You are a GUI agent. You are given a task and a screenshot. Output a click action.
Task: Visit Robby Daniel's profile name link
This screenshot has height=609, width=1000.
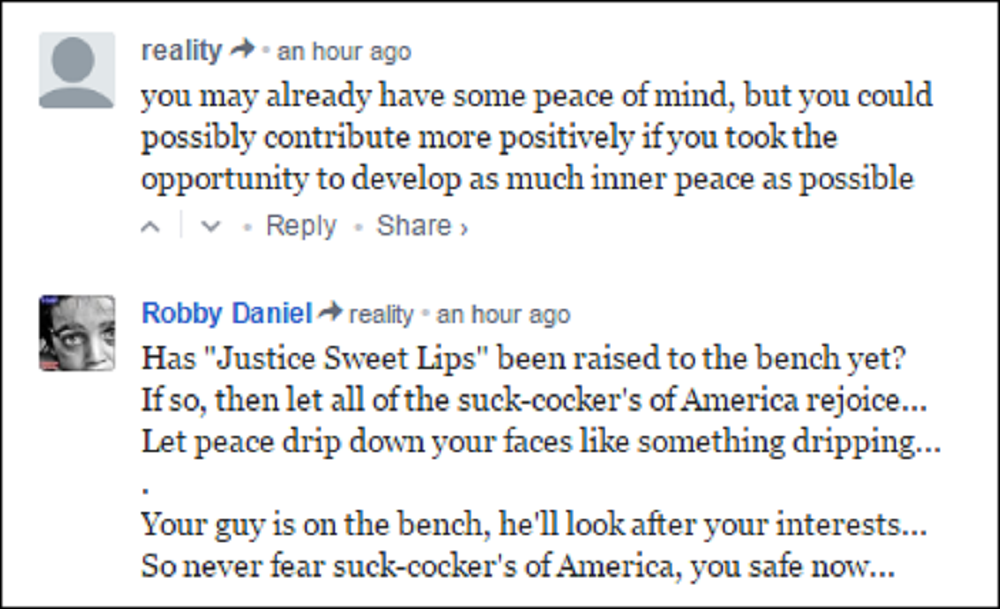coord(227,313)
